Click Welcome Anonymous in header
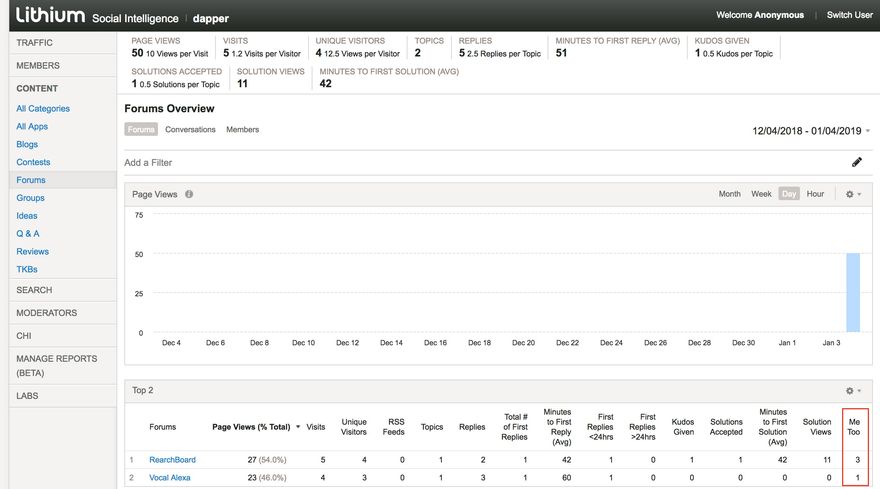Image resolution: width=880 pixels, height=489 pixels. (x=760, y=15)
